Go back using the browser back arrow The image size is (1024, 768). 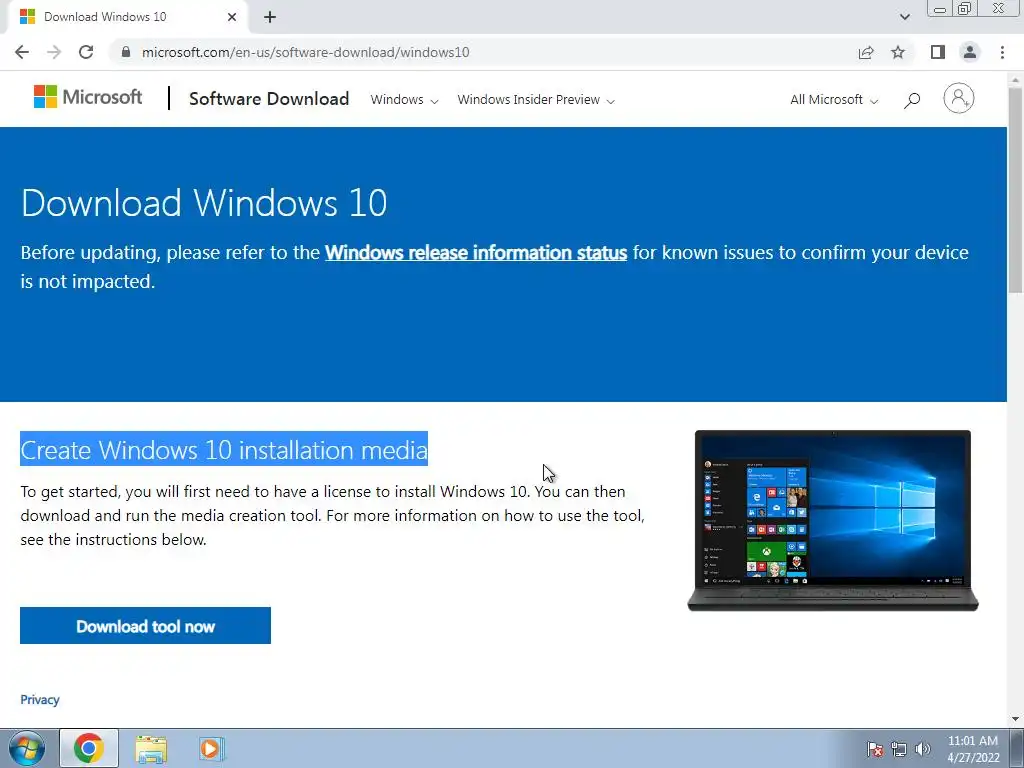pos(22,52)
